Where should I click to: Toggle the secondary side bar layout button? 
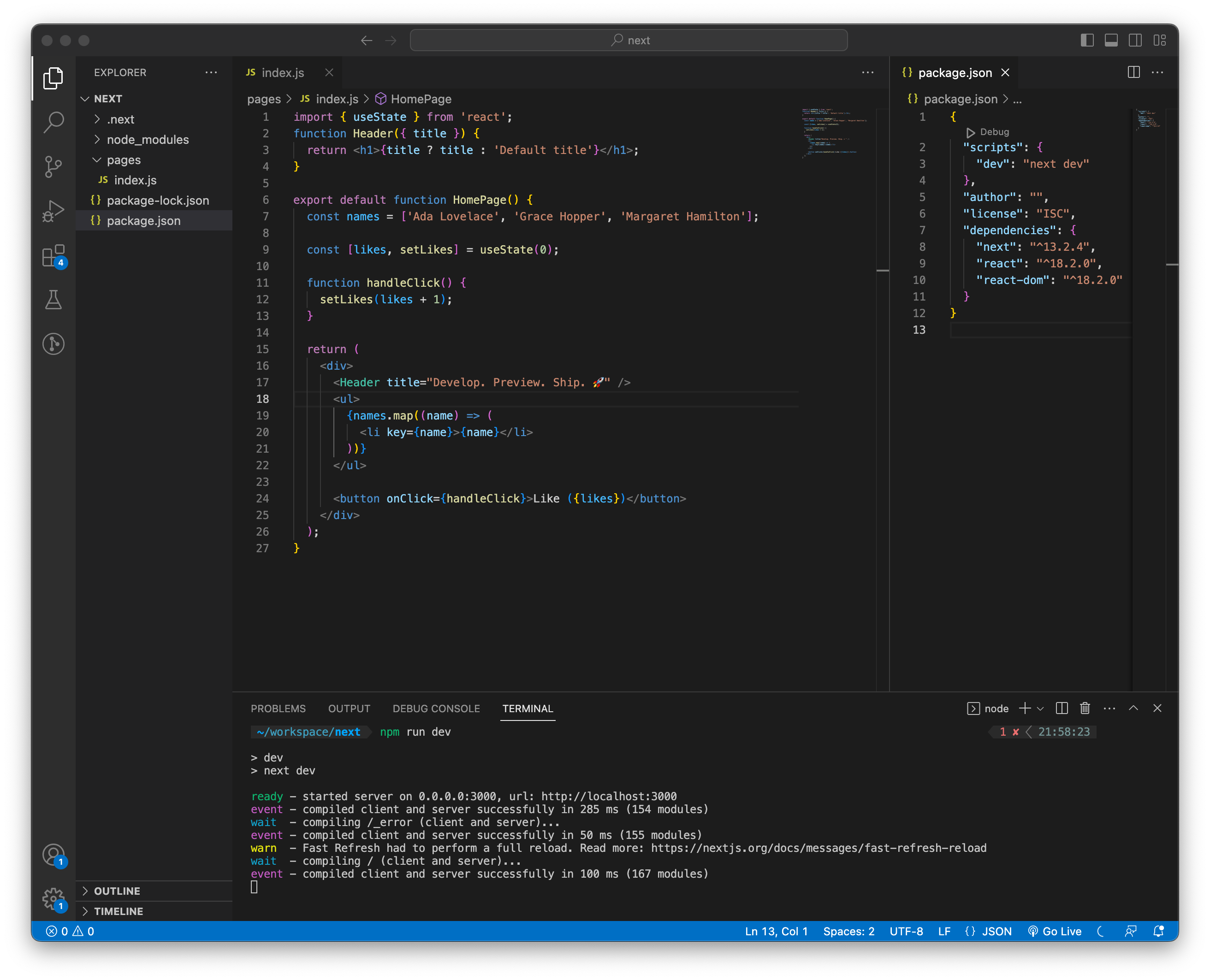(1135, 40)
